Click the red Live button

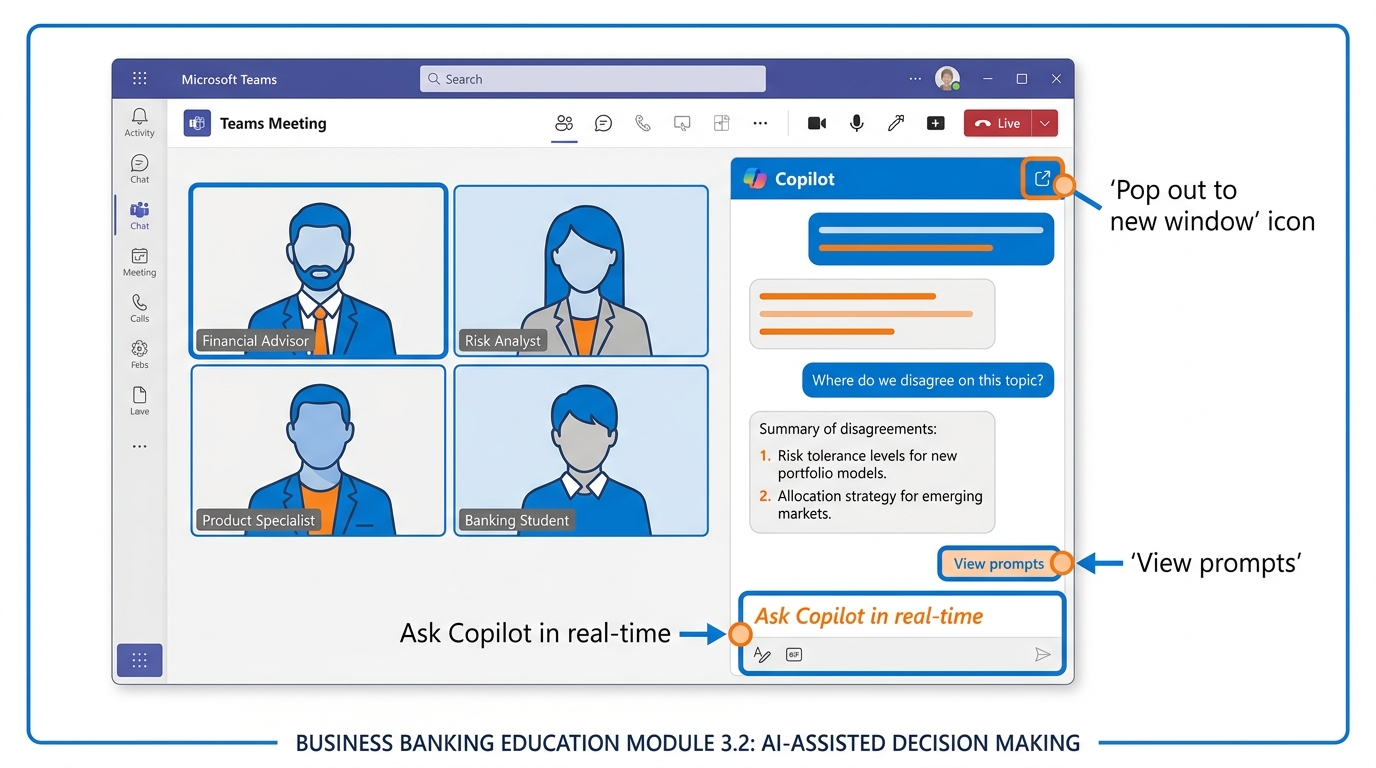(x=997, y=123)
